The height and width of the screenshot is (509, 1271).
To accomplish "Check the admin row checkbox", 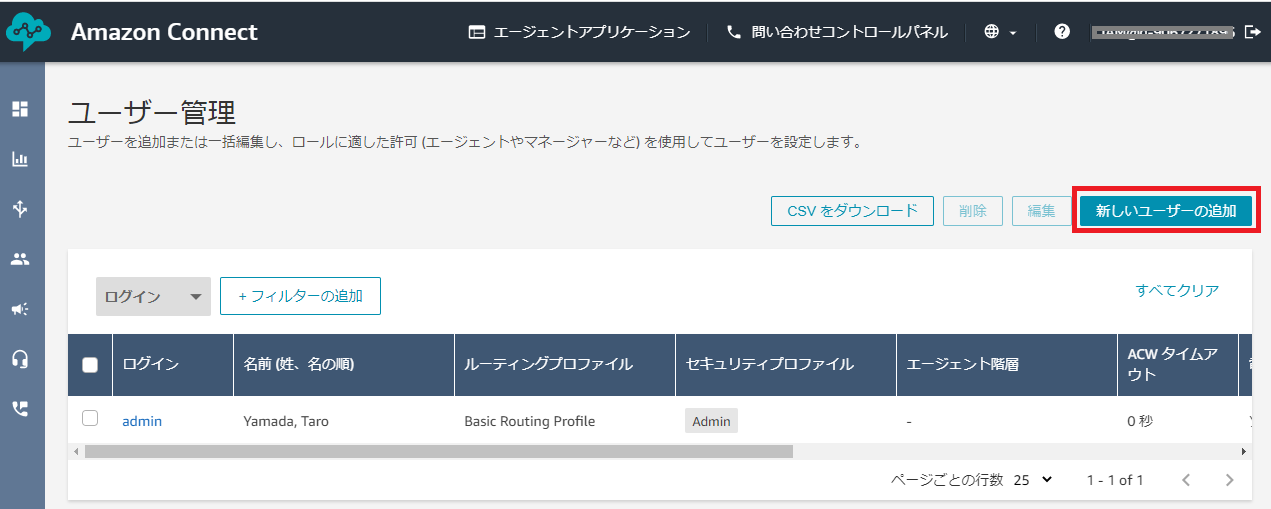I will pyautogui.click(x=90, y=419).
